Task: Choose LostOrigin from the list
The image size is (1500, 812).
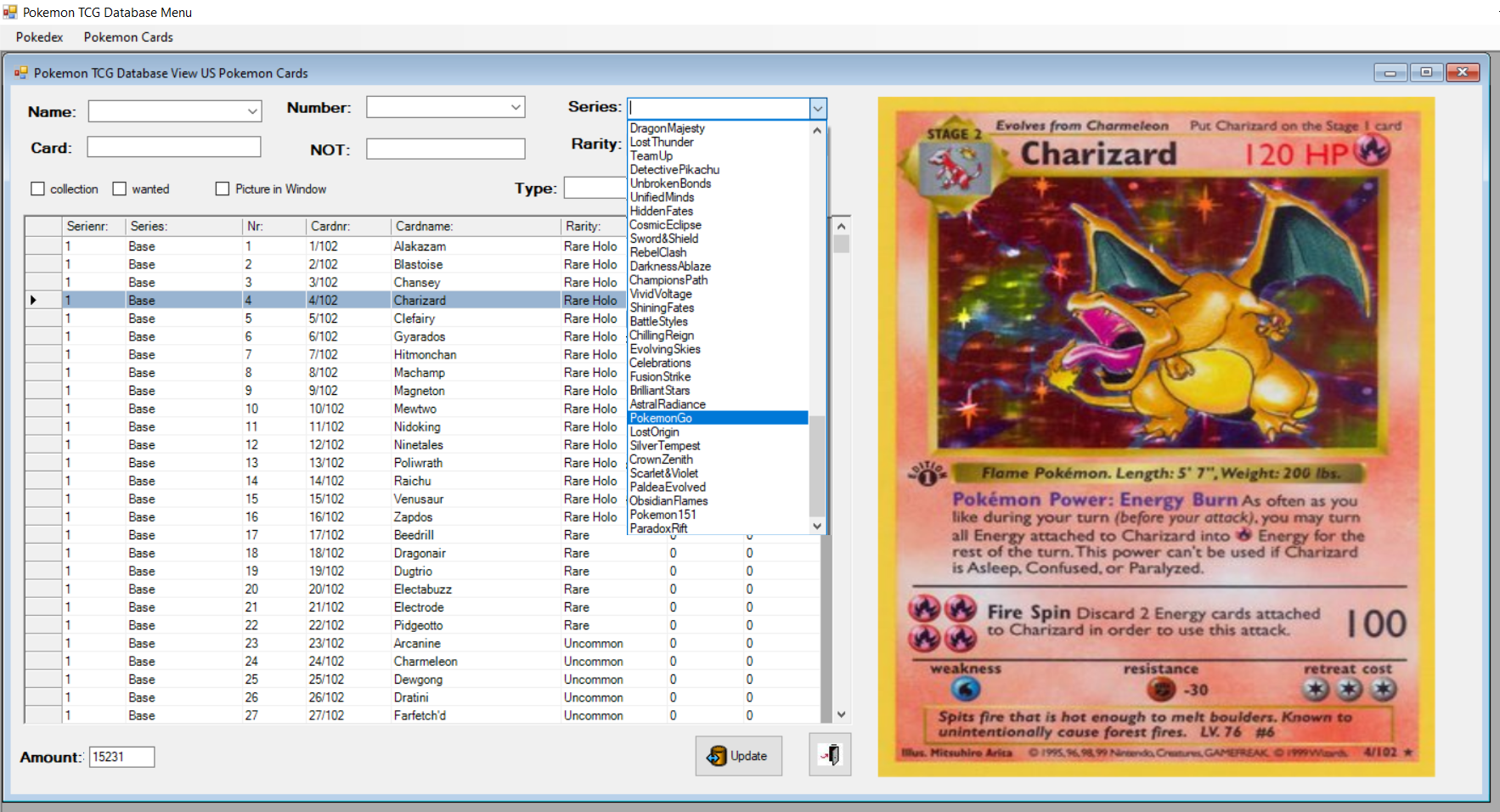Action: tap(718, 431)
